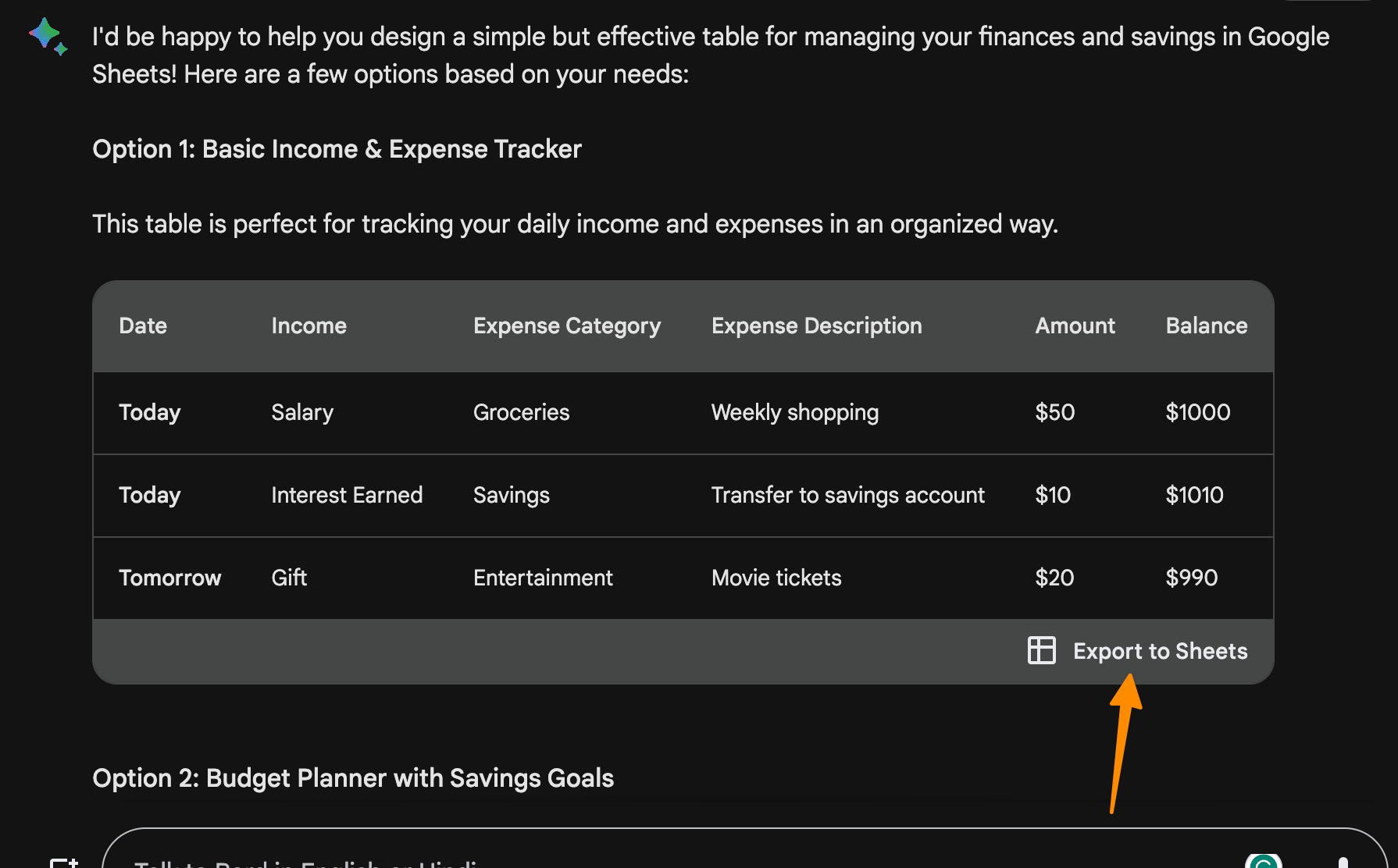Select the Groceries cell
Screen dimensions: 1398x868
521,412
